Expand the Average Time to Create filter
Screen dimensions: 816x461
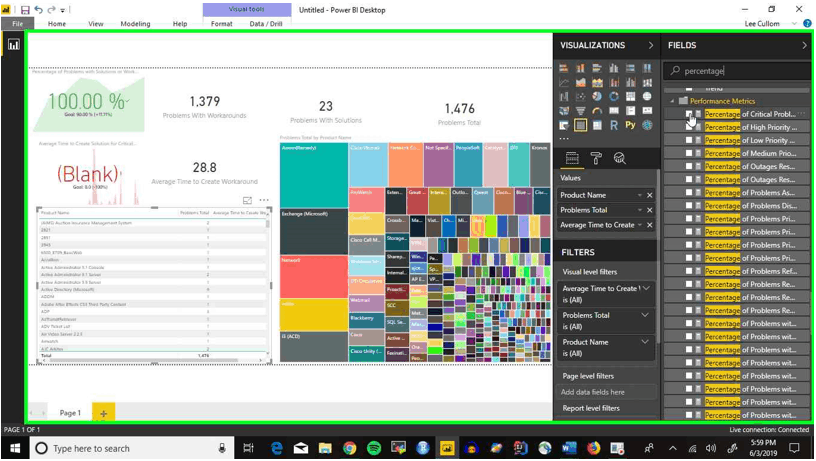(646, 288)
